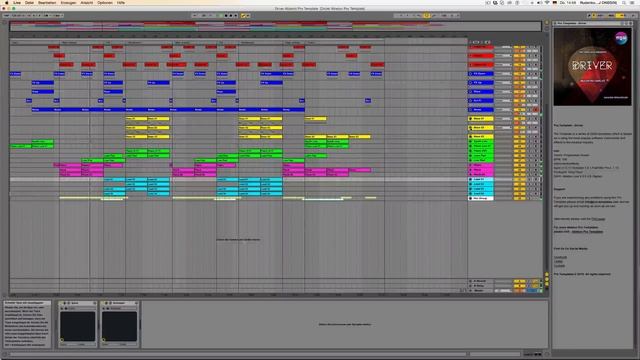
Task: Select the first FX Down clip in the arrangement
Action: 15,74
